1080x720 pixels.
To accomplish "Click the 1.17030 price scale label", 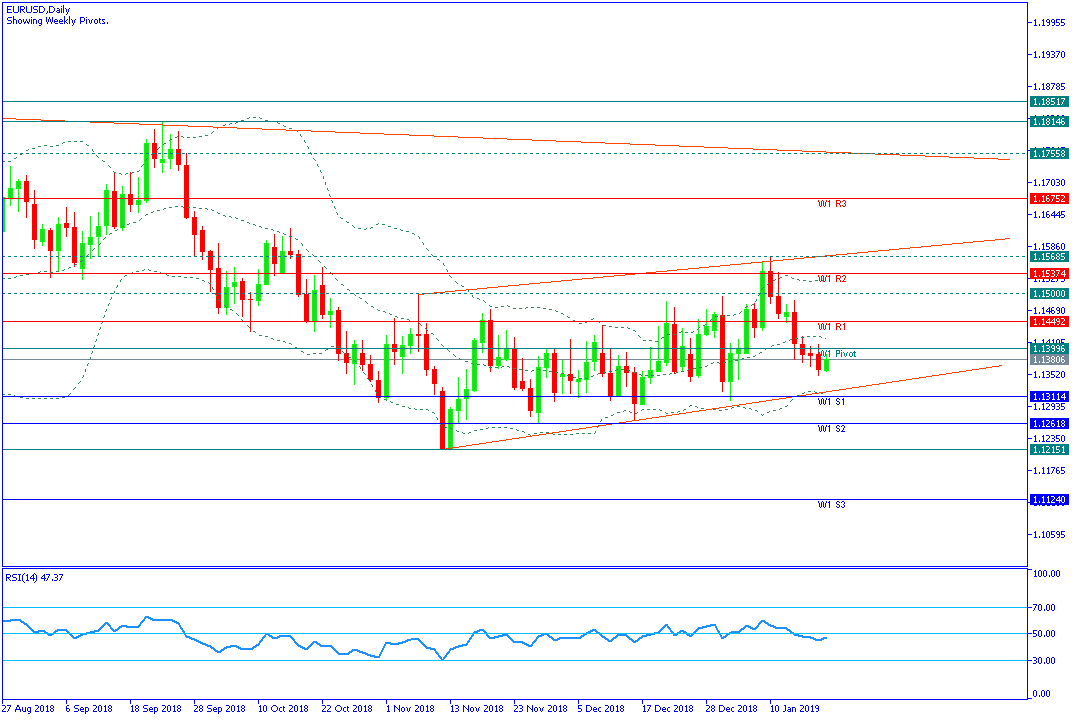I will (x=1049, y=183).
